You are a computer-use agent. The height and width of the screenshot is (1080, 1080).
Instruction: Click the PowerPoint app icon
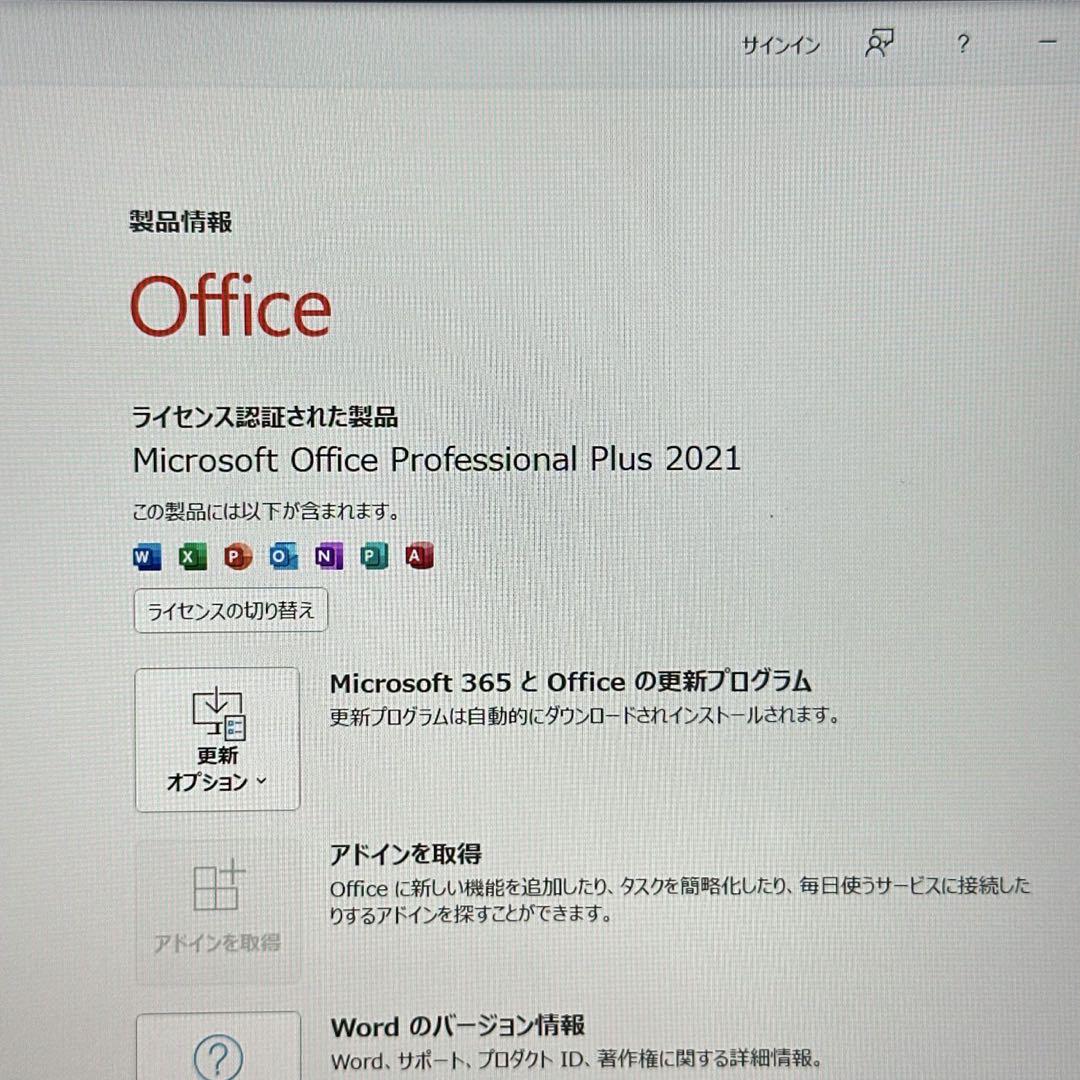pyautogui.click(x=238, y=557)
